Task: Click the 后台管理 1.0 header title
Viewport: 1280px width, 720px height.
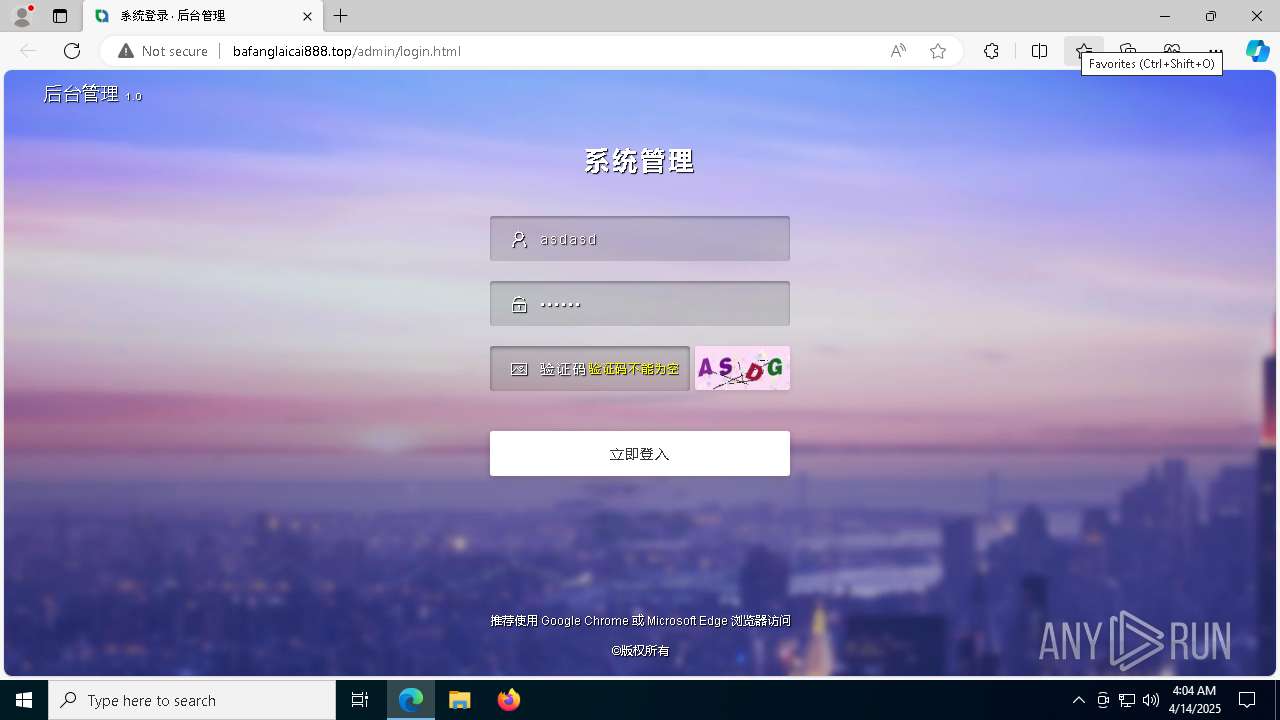Action: 92,94
